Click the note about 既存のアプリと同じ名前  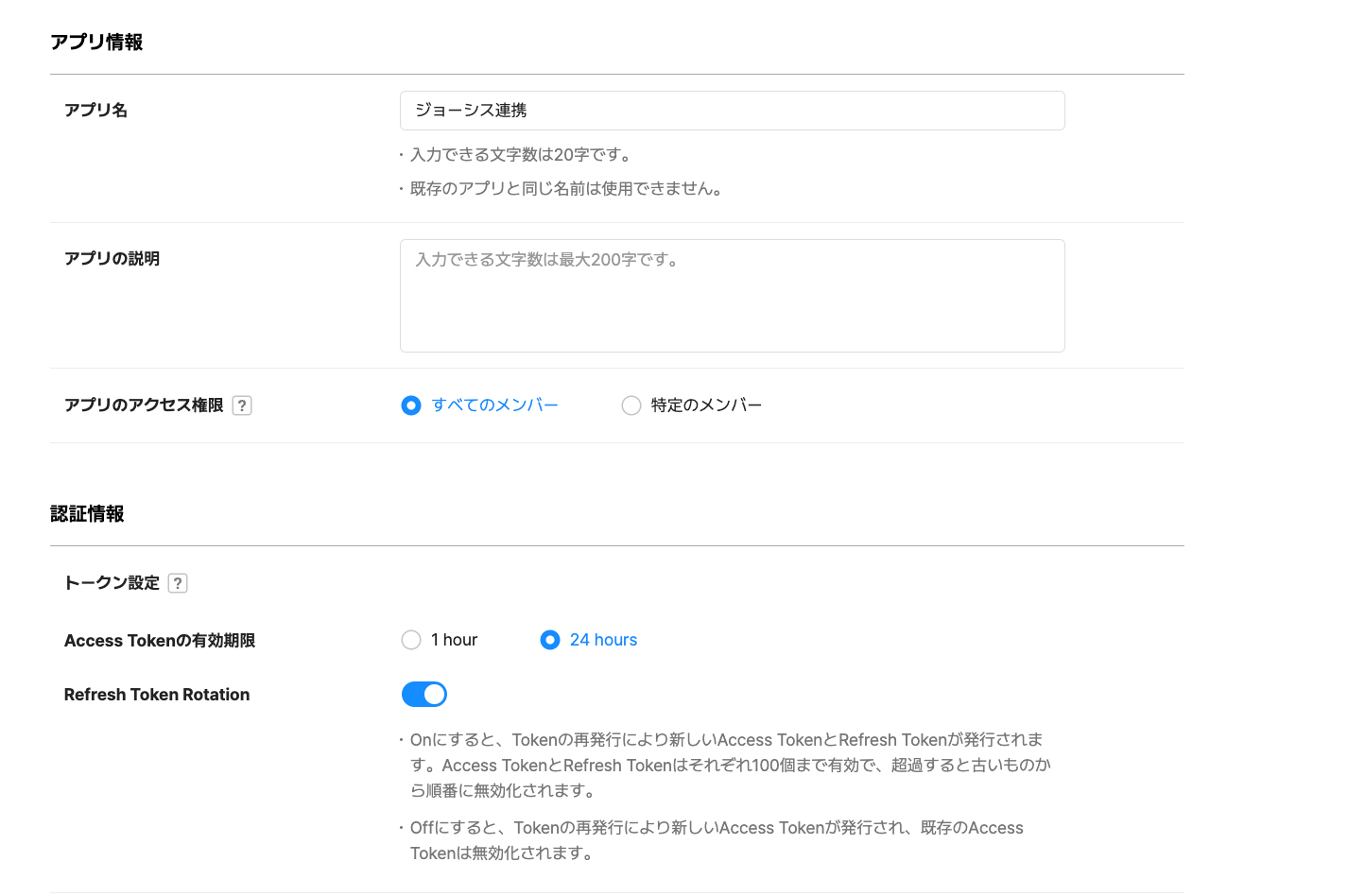[x=568, y=189]
